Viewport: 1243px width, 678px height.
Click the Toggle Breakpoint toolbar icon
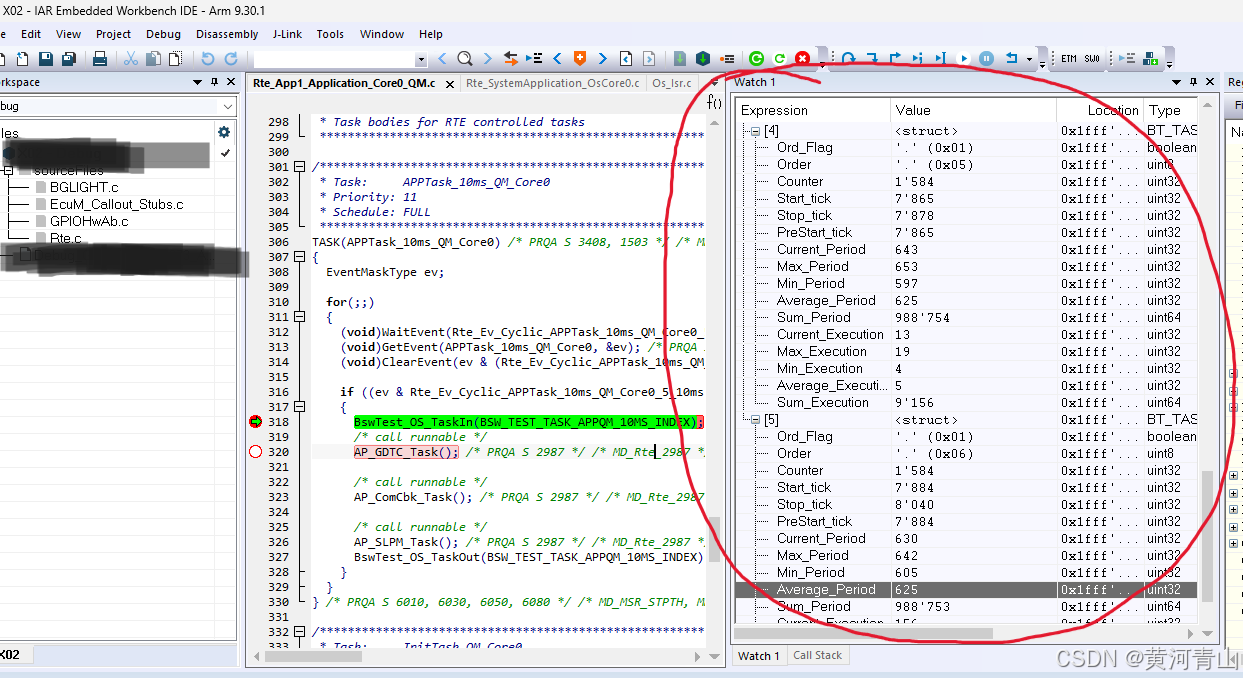pyautogui.click(x=727, y=59)
